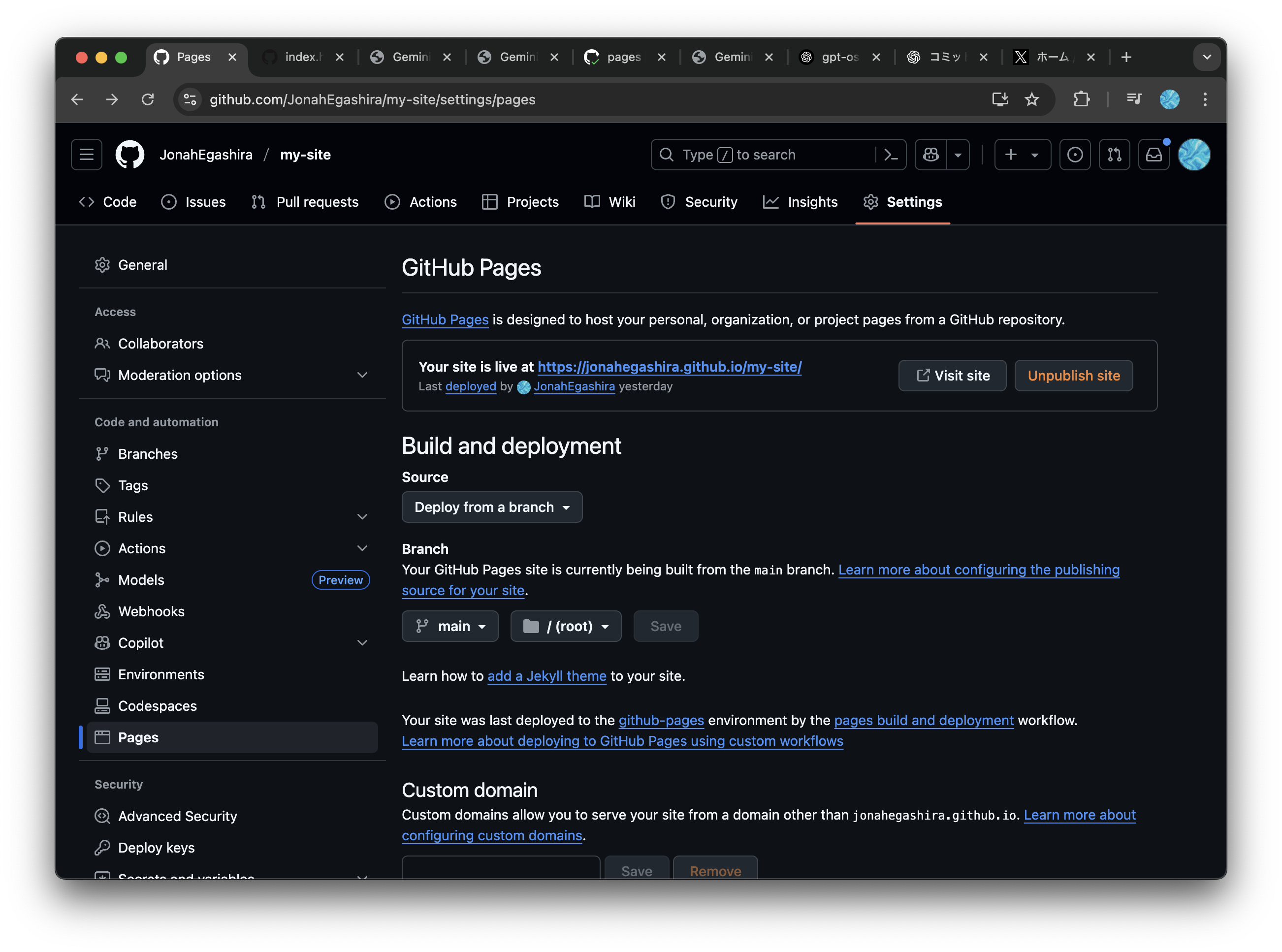This screenshot has width=1282, height=952.
Task: Open the create new dropdown arrow
Action: (x=1035, y=155)
